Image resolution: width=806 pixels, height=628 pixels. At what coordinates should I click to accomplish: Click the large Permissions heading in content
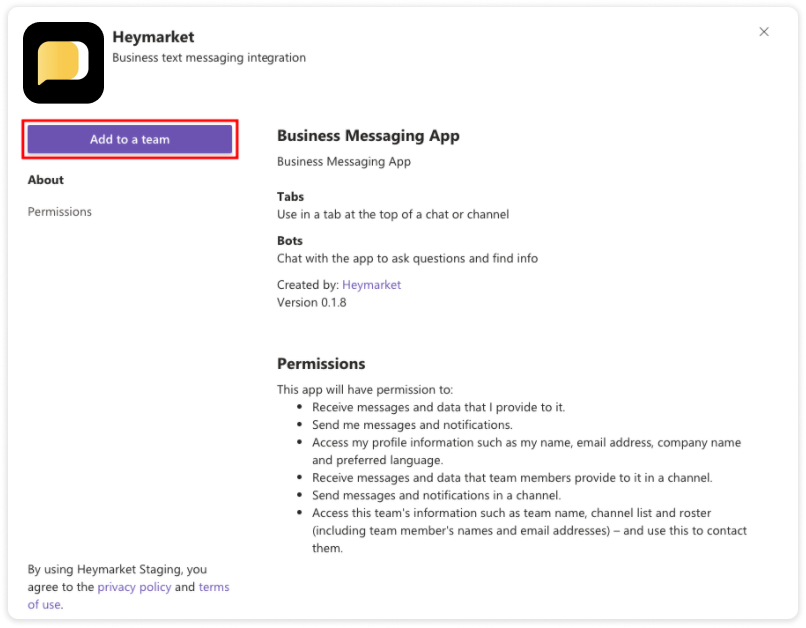click(321, 364)
